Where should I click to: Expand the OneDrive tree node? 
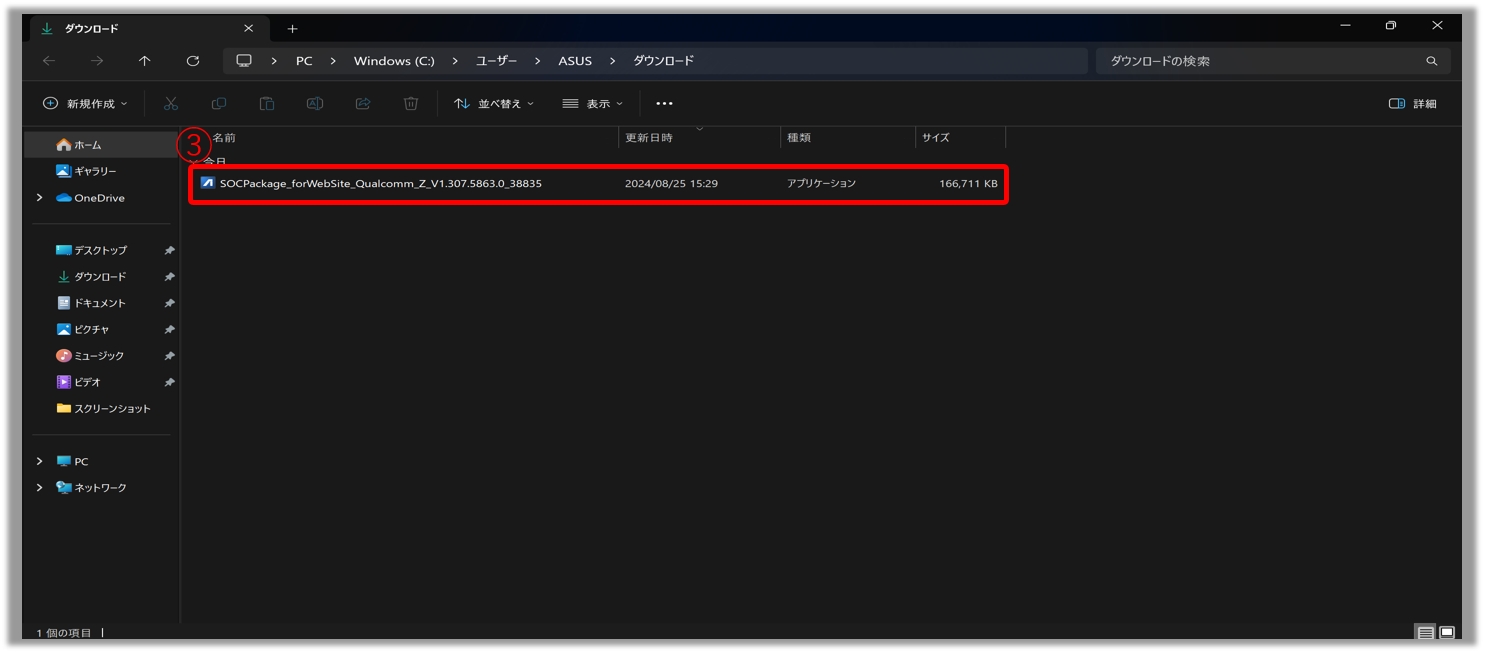click(x=40, y=198)
